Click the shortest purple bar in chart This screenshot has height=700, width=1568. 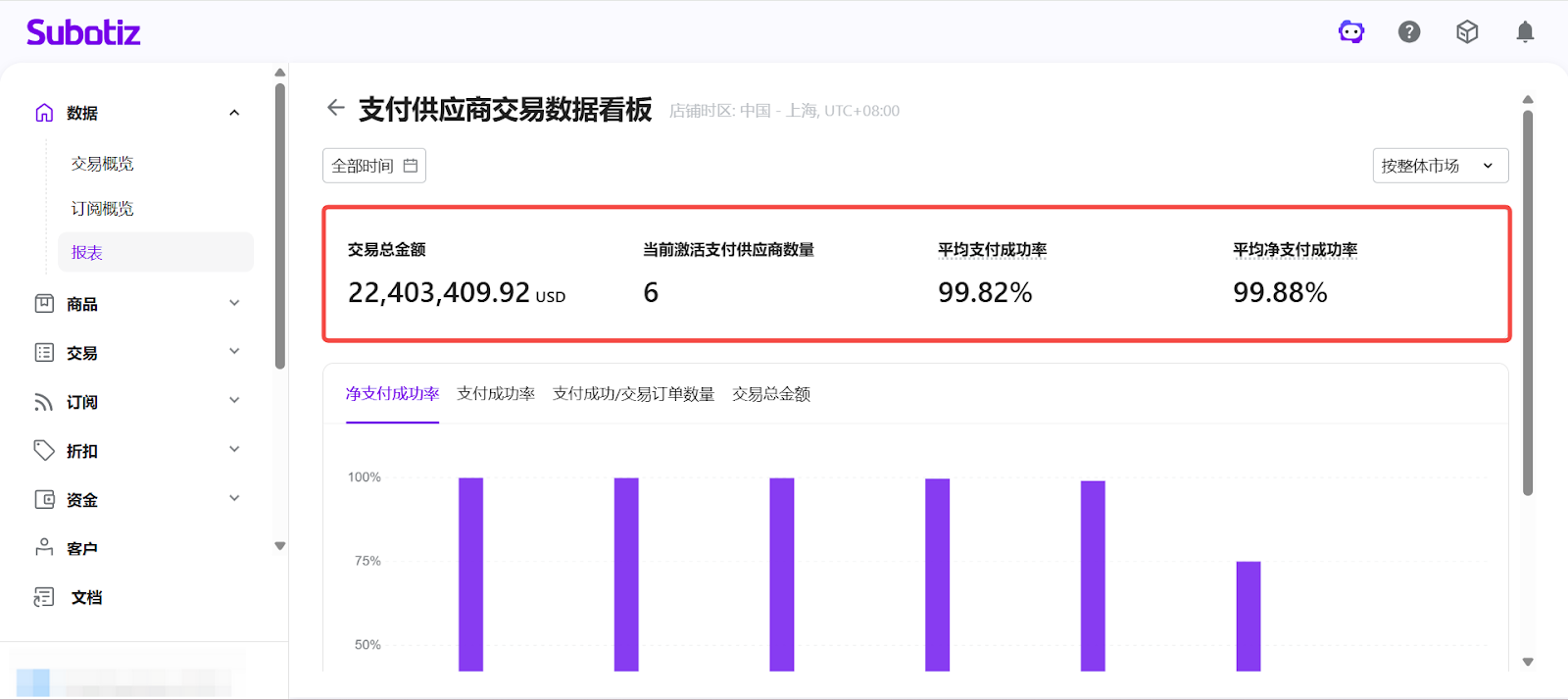pyautogui.click(x=1248, y=616)
